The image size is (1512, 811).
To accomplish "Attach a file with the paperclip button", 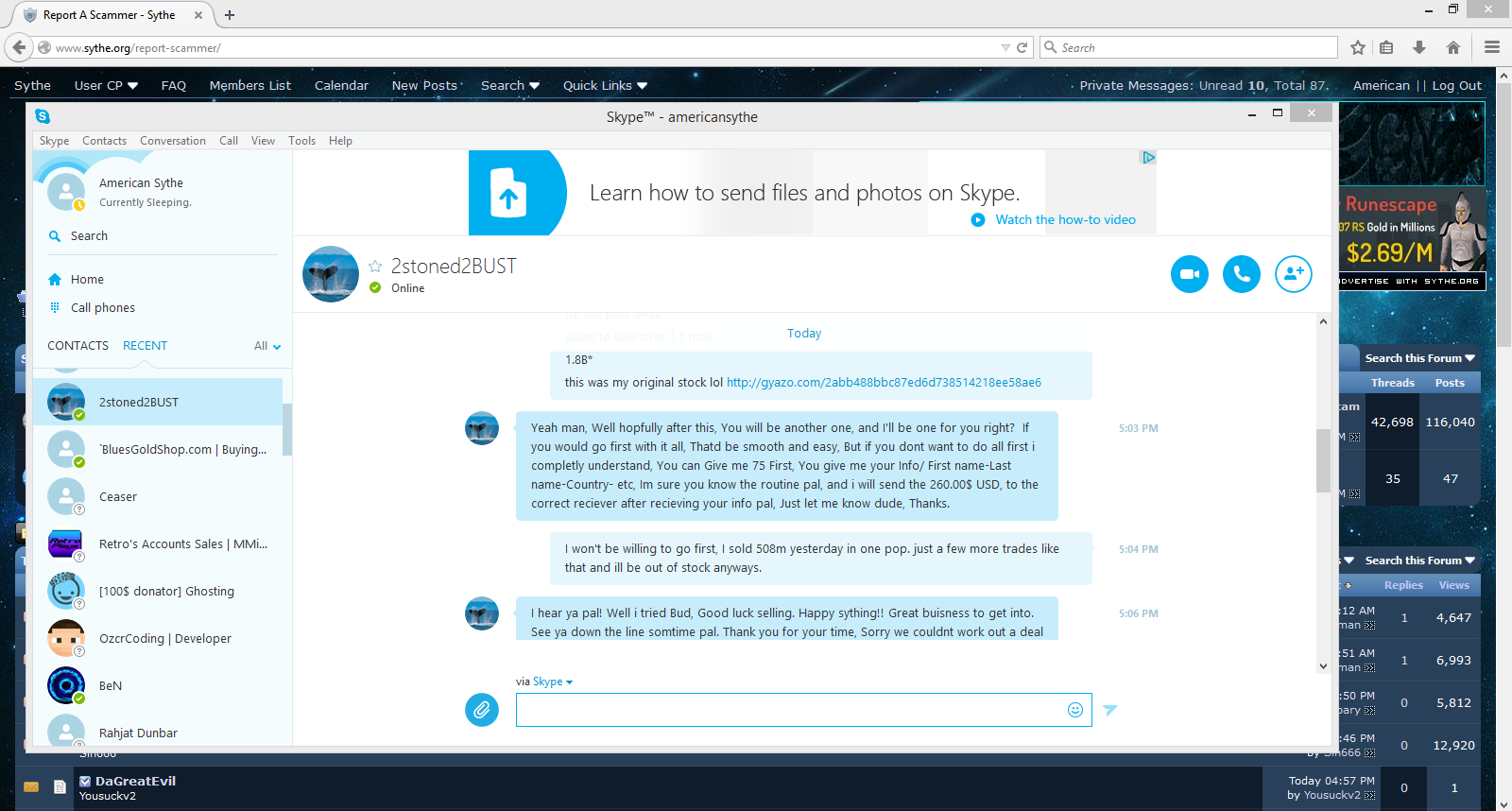I will coord(482,709).
